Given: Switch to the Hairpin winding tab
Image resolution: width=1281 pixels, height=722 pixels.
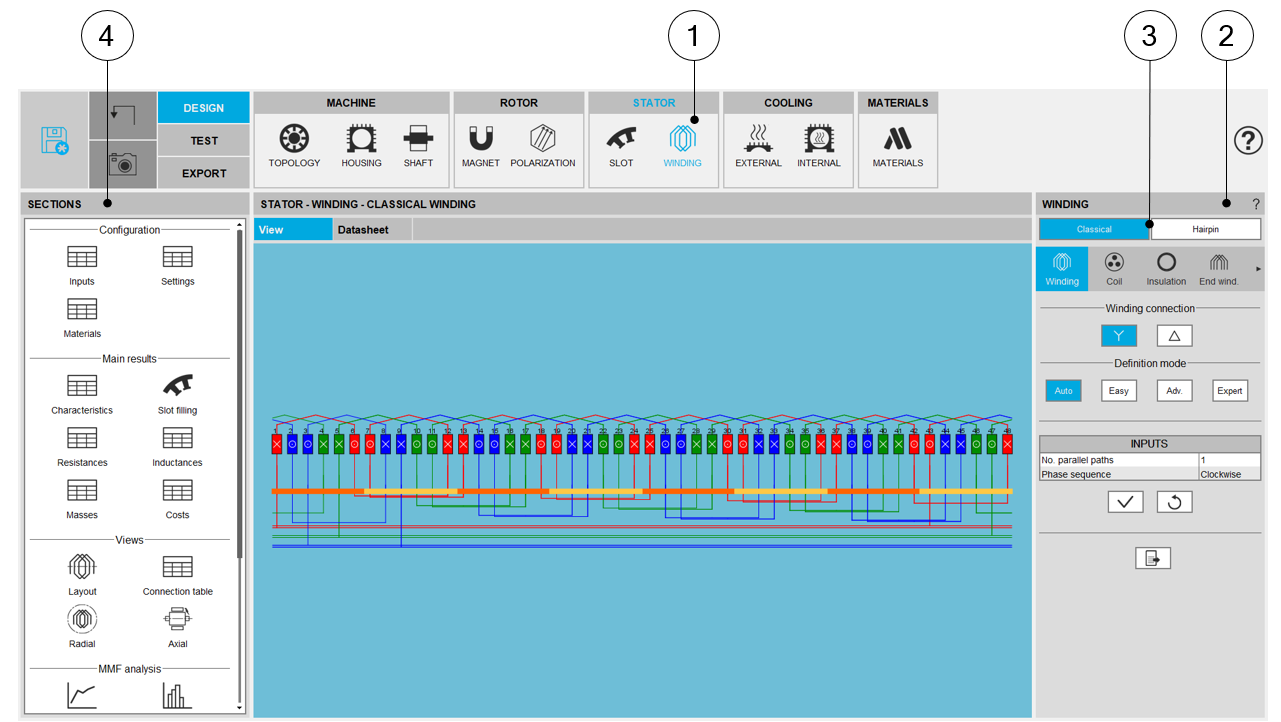Looking at the screenshot, I should coord(1205,229).
